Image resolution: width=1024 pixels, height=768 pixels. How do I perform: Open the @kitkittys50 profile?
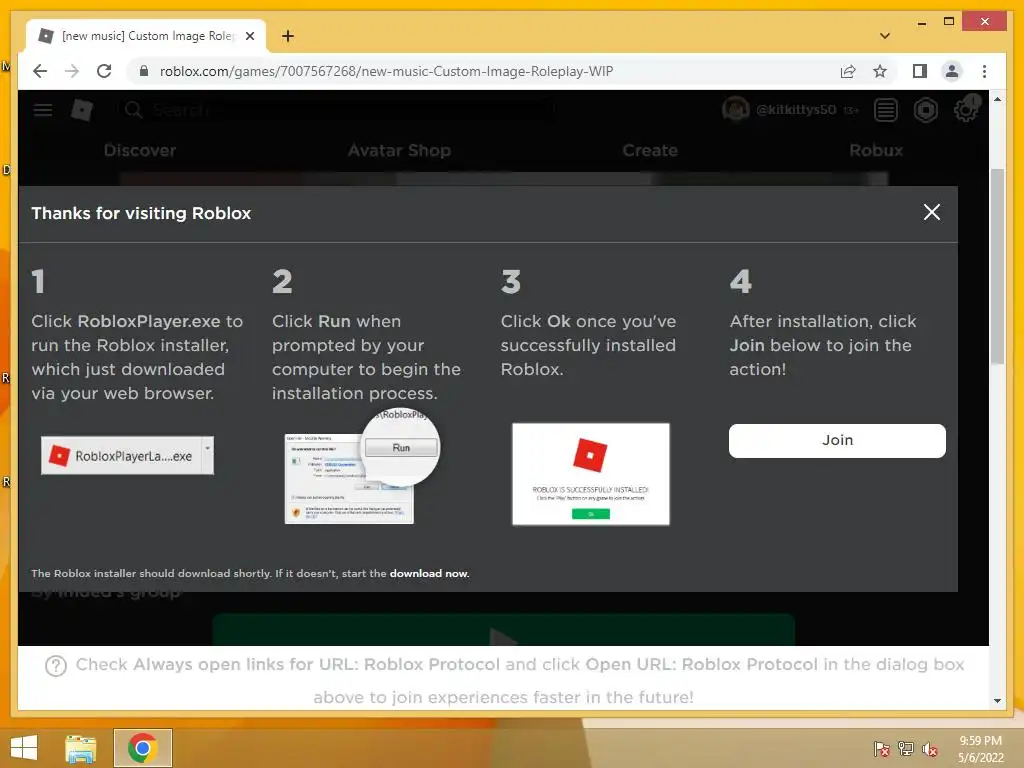point(780,110)
